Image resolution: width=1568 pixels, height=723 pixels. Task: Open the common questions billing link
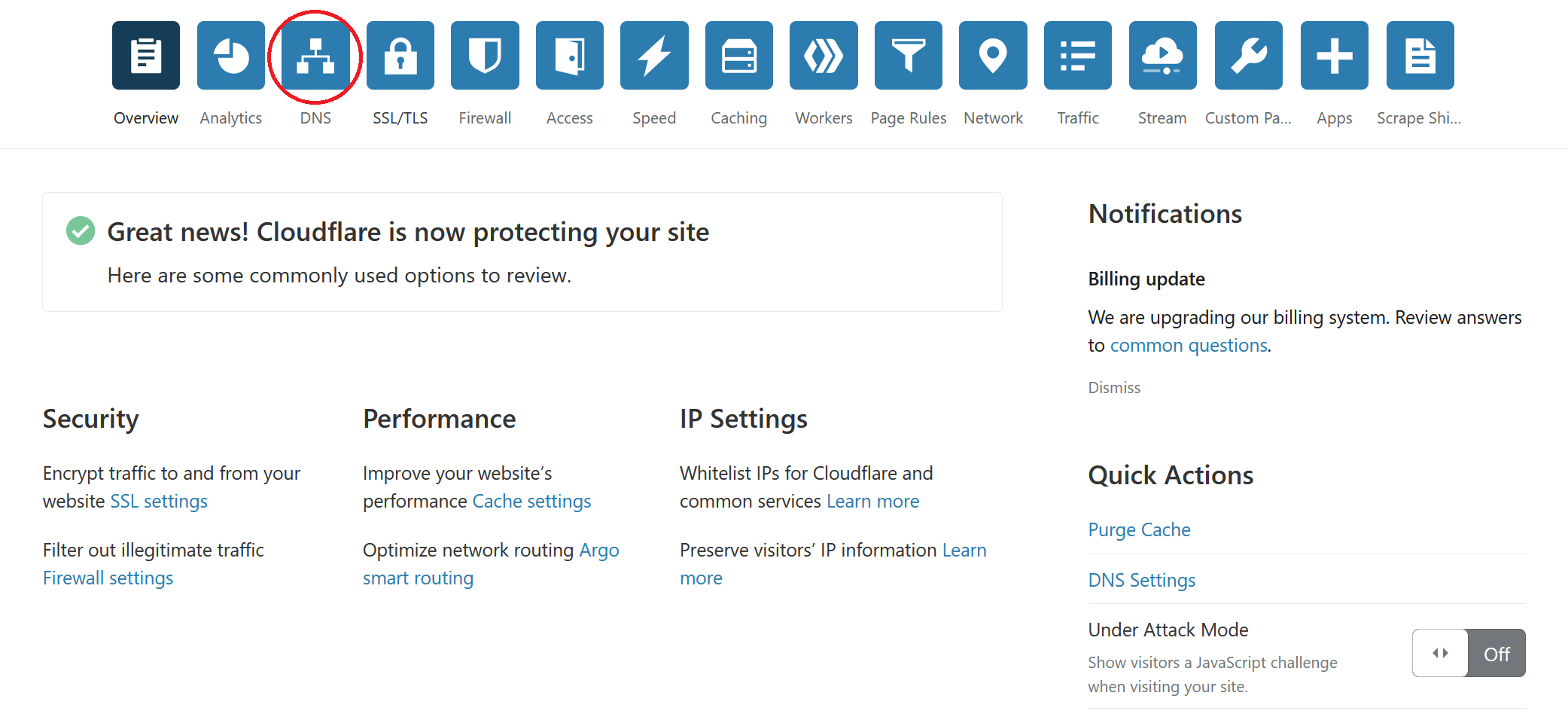pyautogui.click(x=1189, y=345)
